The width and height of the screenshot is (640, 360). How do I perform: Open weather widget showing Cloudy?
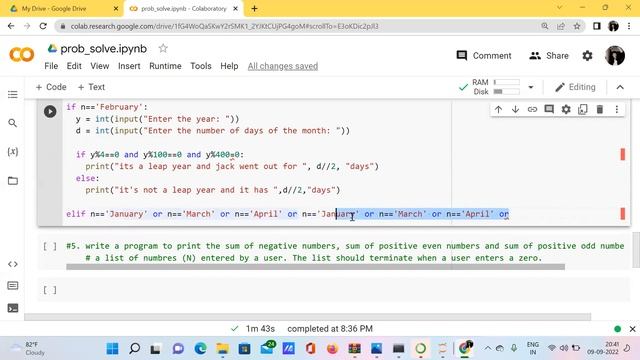[x=29, y=349]
